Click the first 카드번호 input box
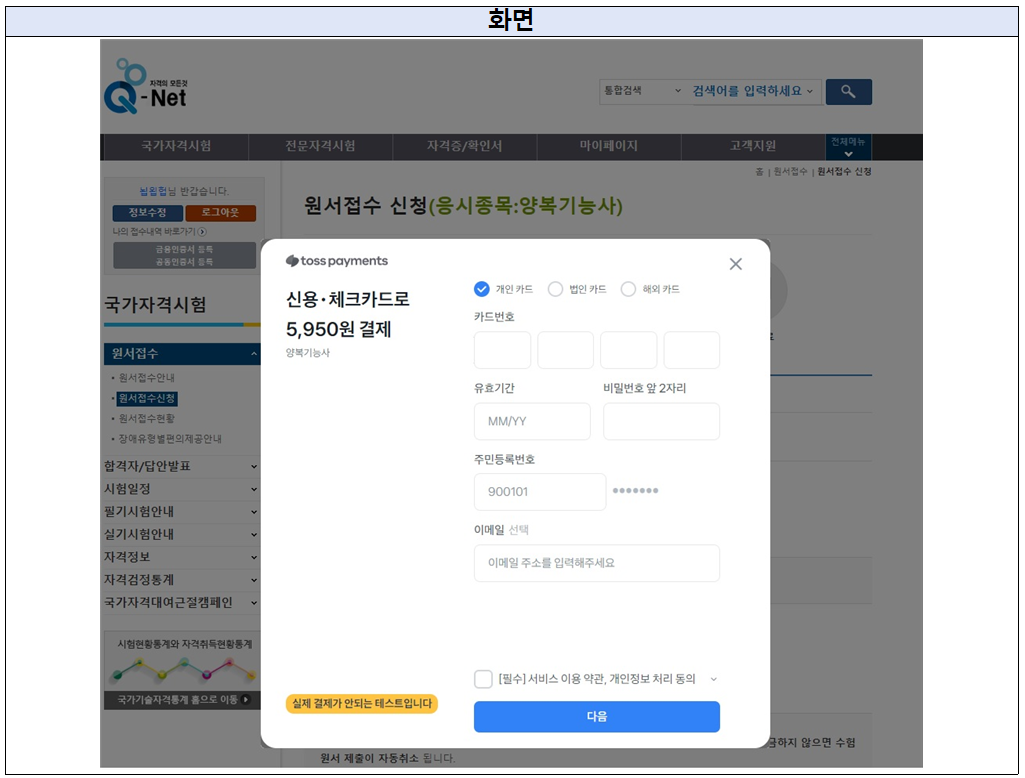Image resolution: width=1025 pixels, height=778 pixels. pyautogui.click(x=502, y=350)
